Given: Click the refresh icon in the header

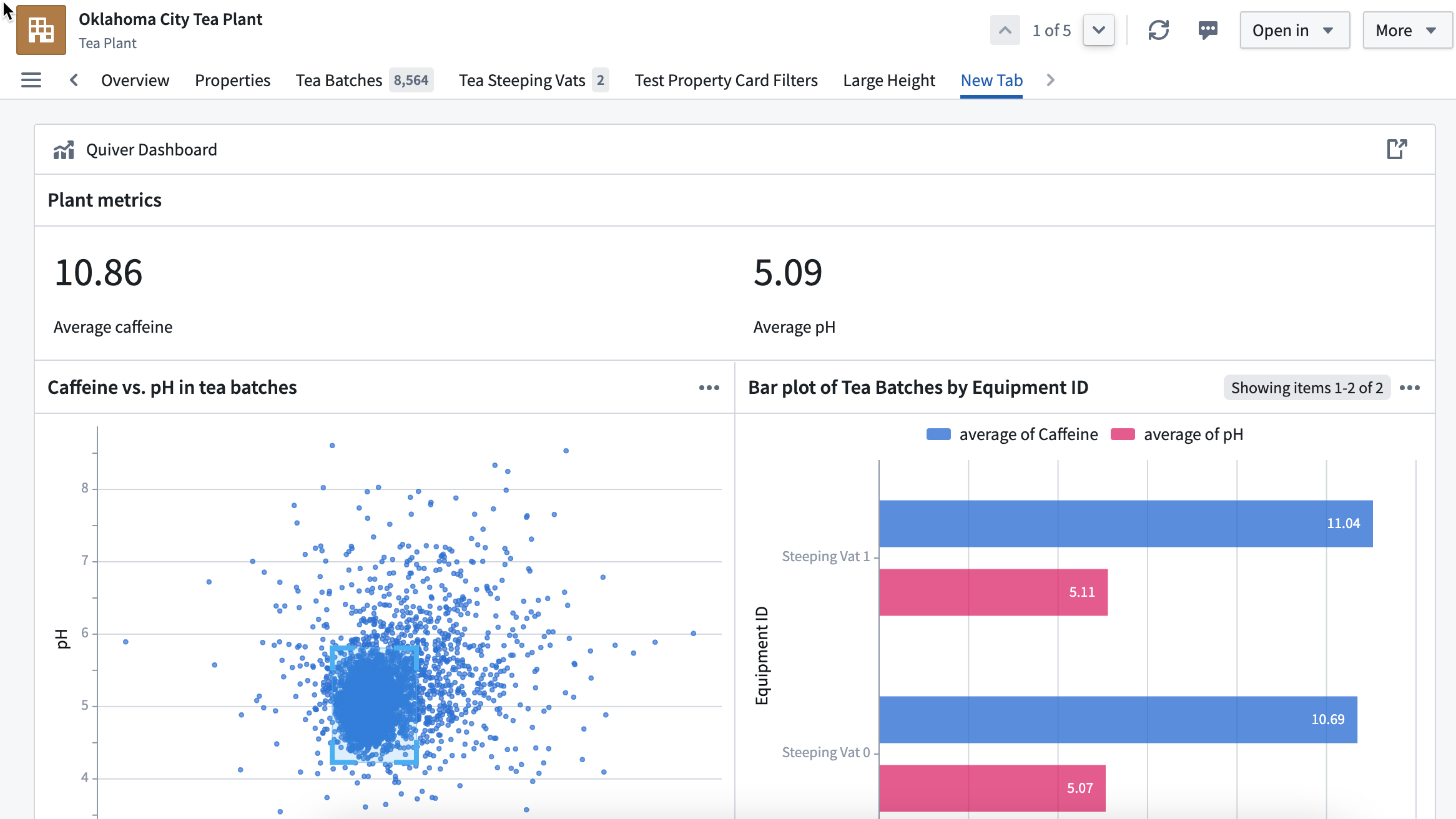Looking at the screenshot, I should click(x=1158, y=30).
